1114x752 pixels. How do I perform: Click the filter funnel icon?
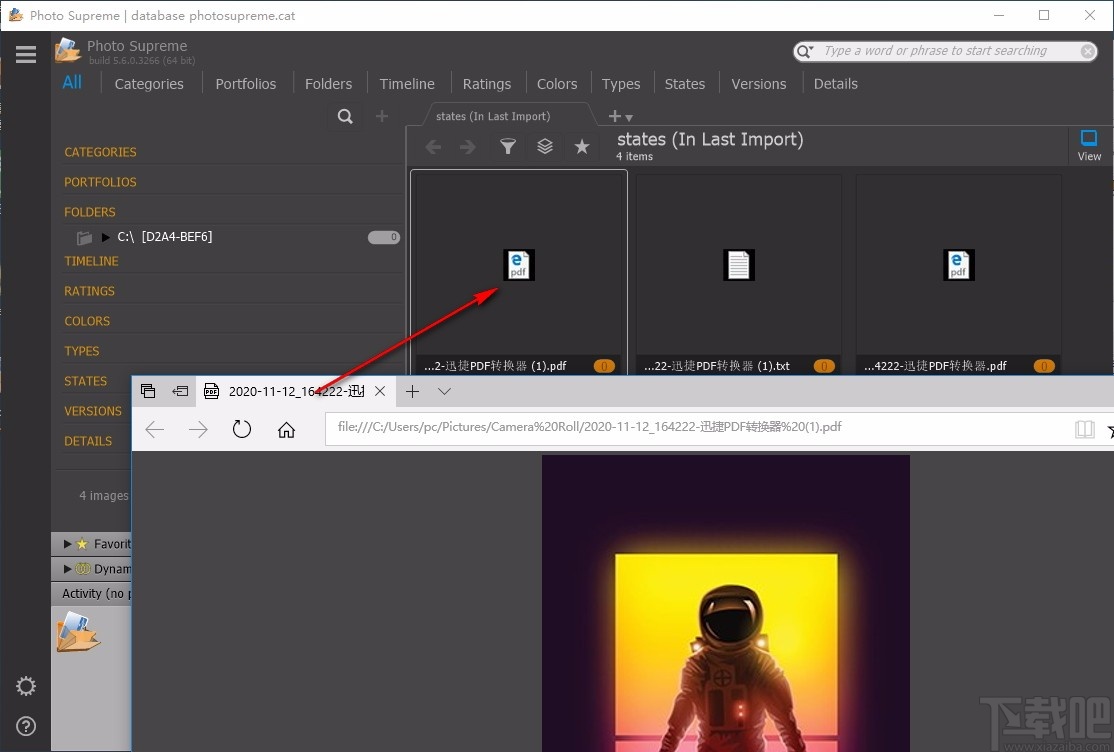[x=508, y=147]
